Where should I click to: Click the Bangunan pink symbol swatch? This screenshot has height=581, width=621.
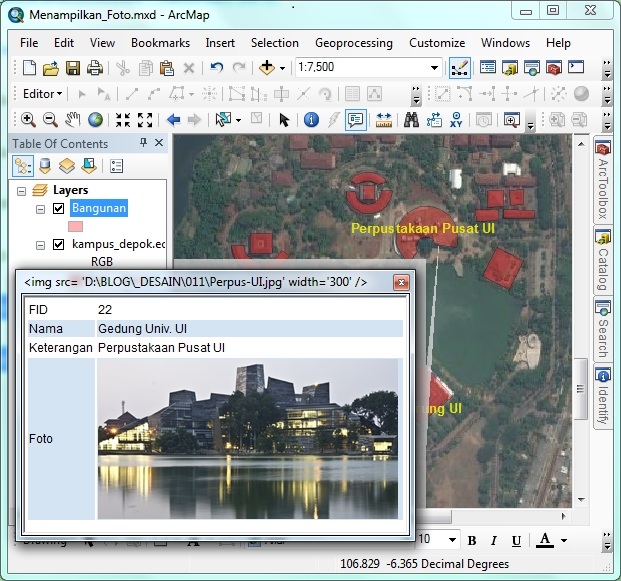coord(76,227)
